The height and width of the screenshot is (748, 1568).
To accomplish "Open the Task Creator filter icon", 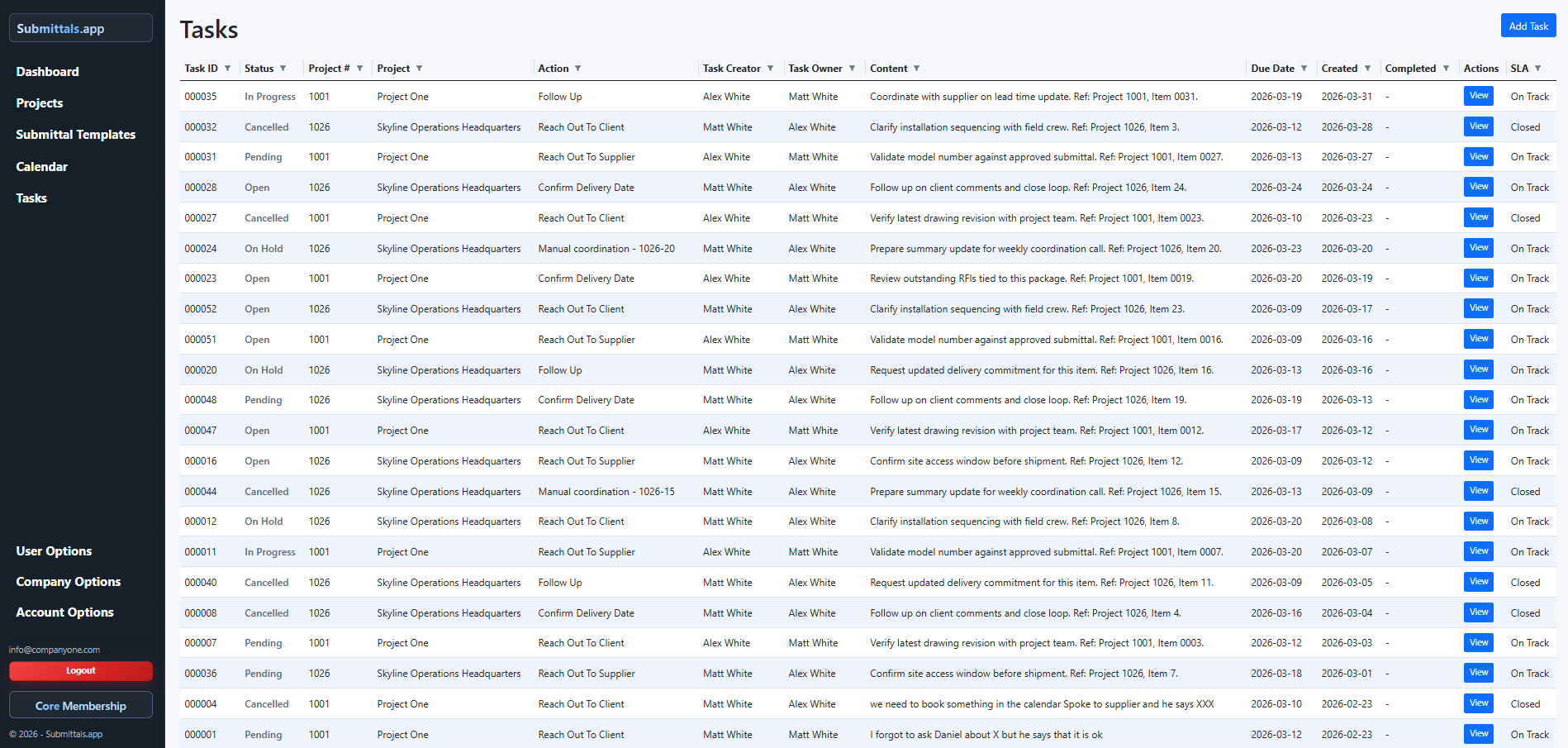I will pyautogui.click(x=770, y=69).
